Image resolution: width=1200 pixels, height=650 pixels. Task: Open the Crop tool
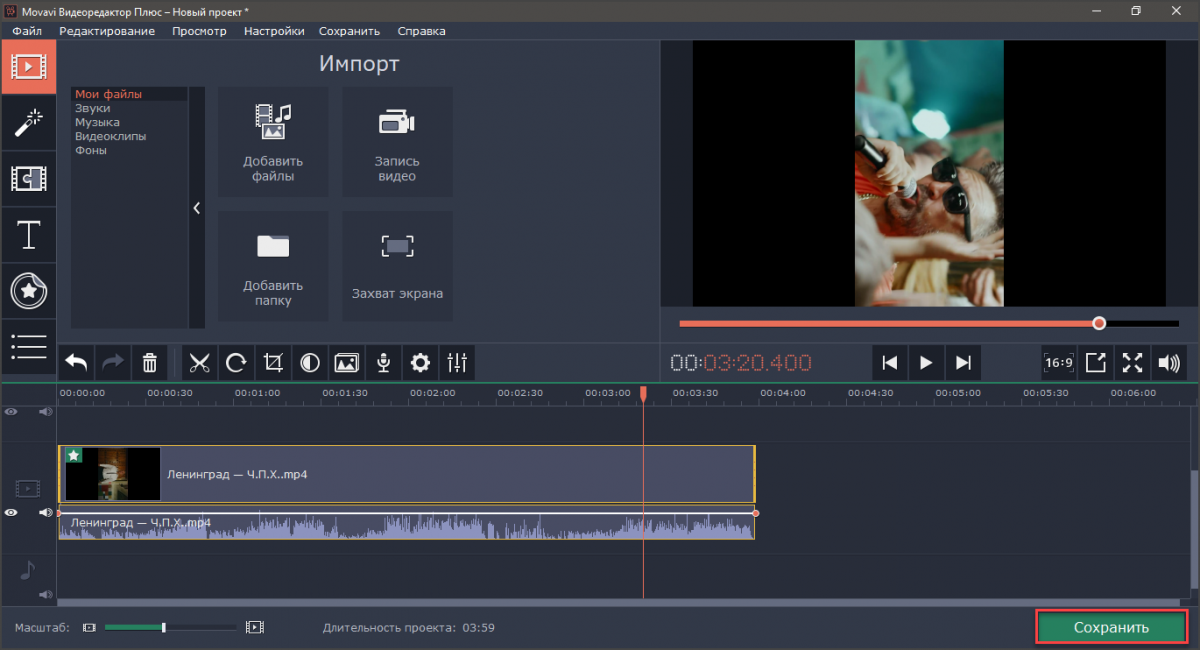point(273,362)
